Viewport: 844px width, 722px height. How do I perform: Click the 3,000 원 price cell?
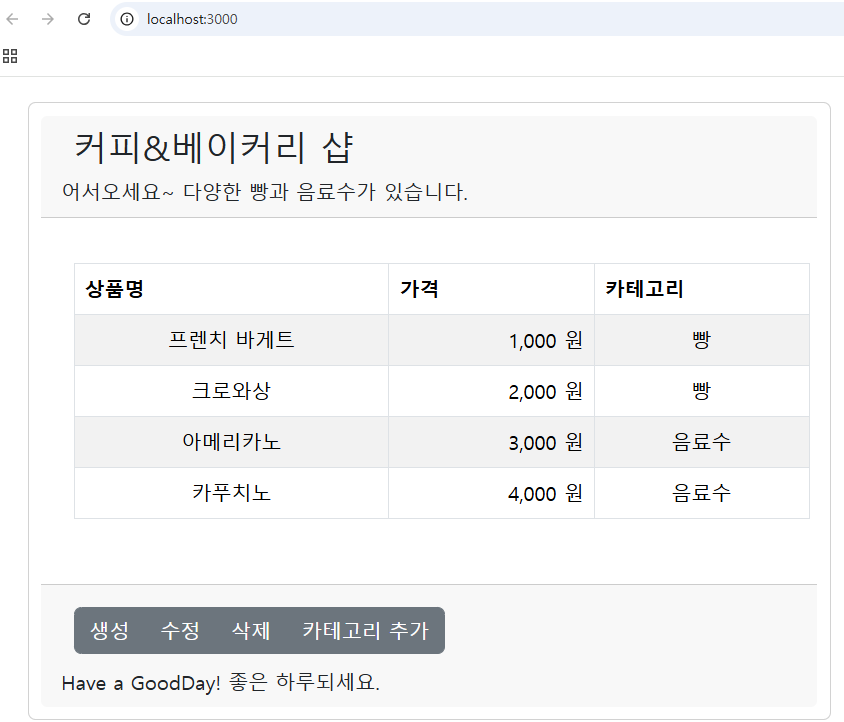point(491,442)
